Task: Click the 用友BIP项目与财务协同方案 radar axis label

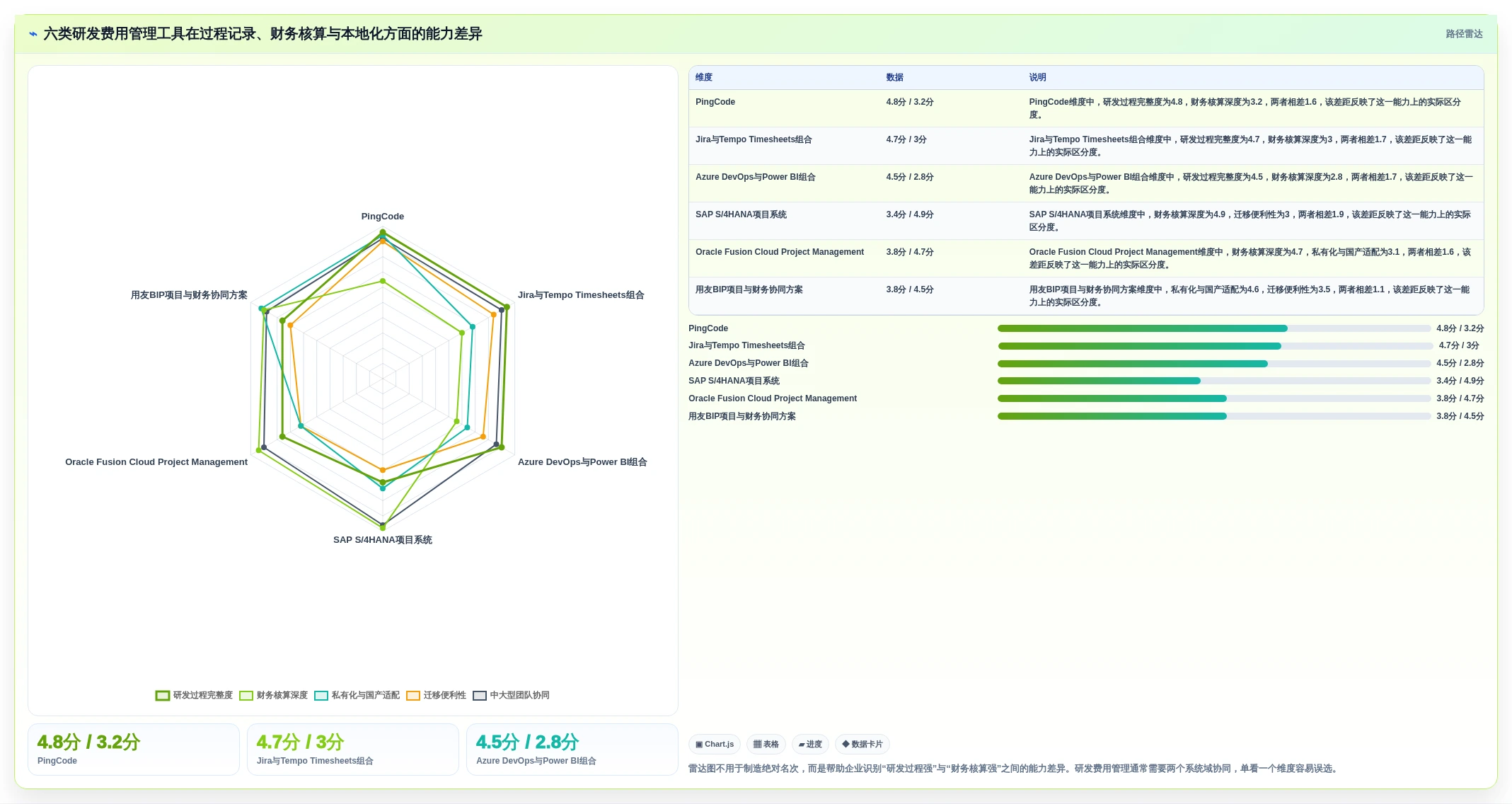Action: coord(189,296)
